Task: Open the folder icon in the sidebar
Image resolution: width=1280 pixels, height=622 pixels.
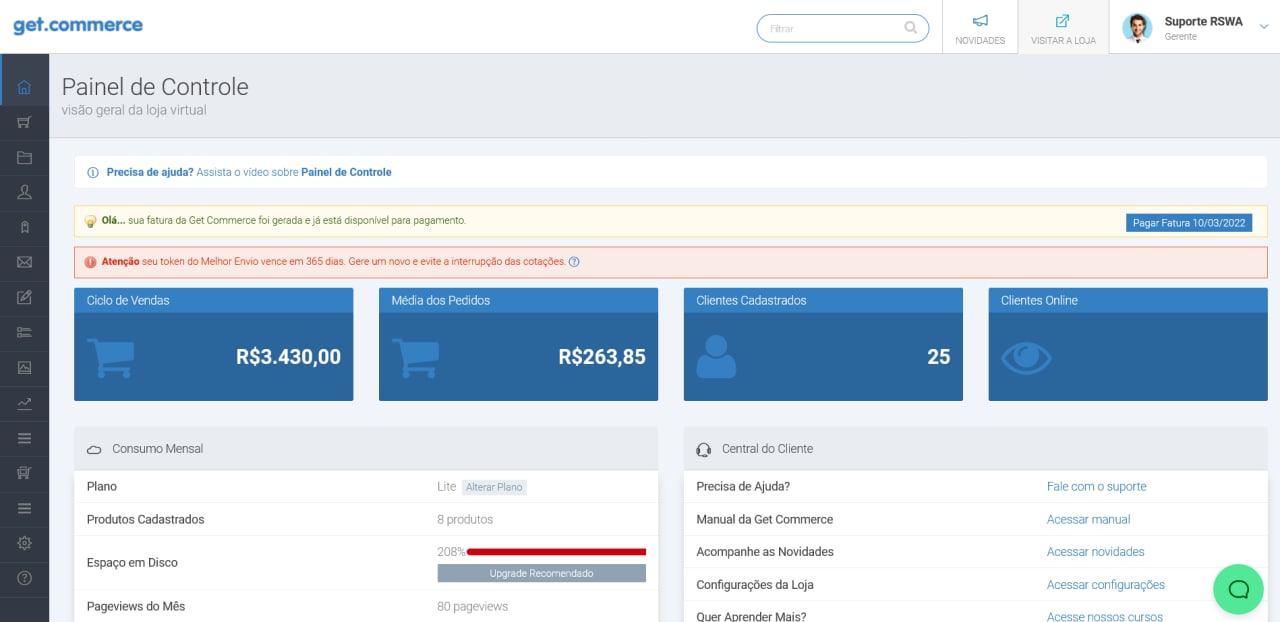Action: pos(24,157)
